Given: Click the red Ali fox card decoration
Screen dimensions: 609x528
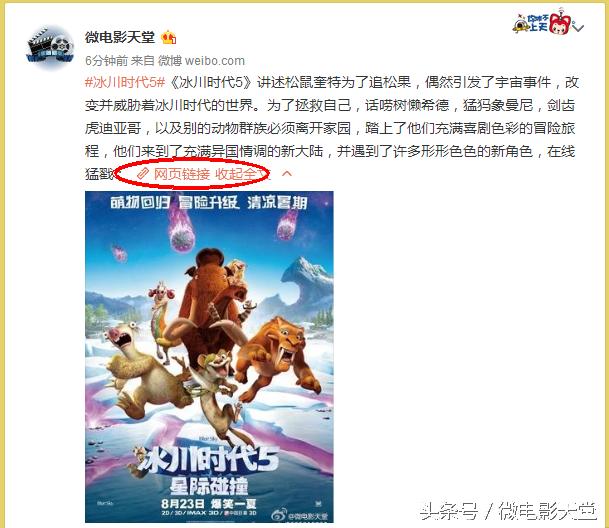Looking at the screenshot, I should click(x=560, y=23).
